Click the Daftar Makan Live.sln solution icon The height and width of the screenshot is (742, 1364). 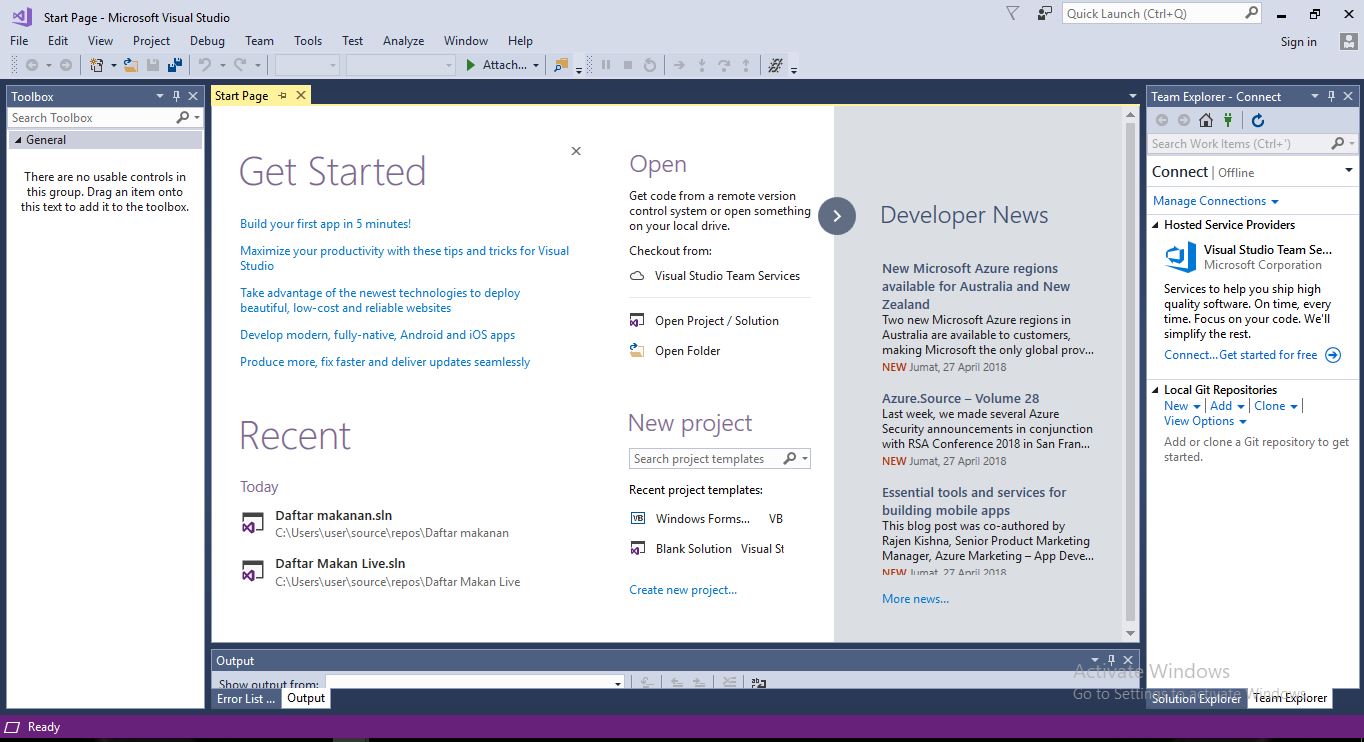coord(253,571)
